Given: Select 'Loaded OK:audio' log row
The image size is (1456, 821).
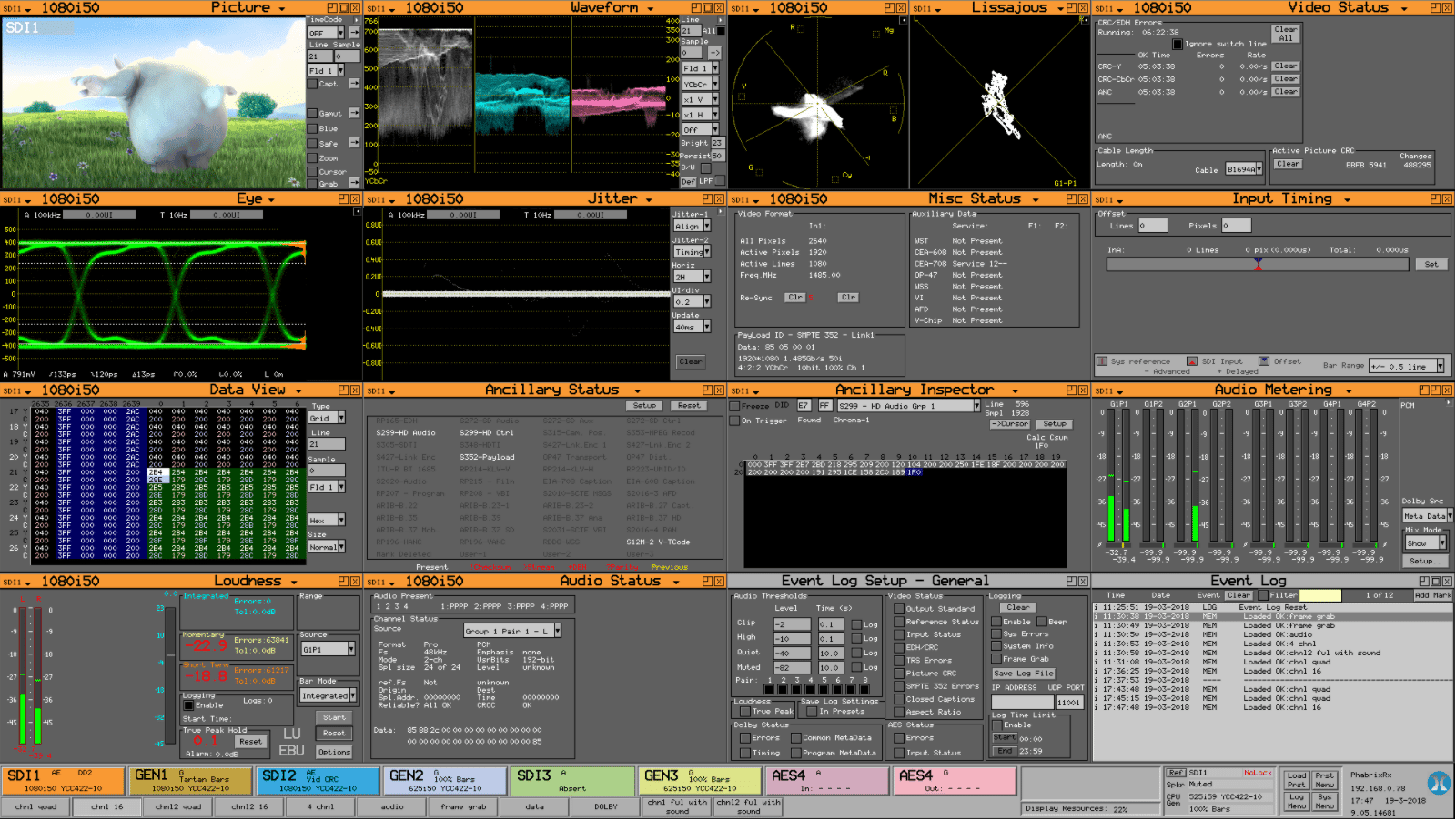Looking at the screenshot, I should pos(1272,634).
